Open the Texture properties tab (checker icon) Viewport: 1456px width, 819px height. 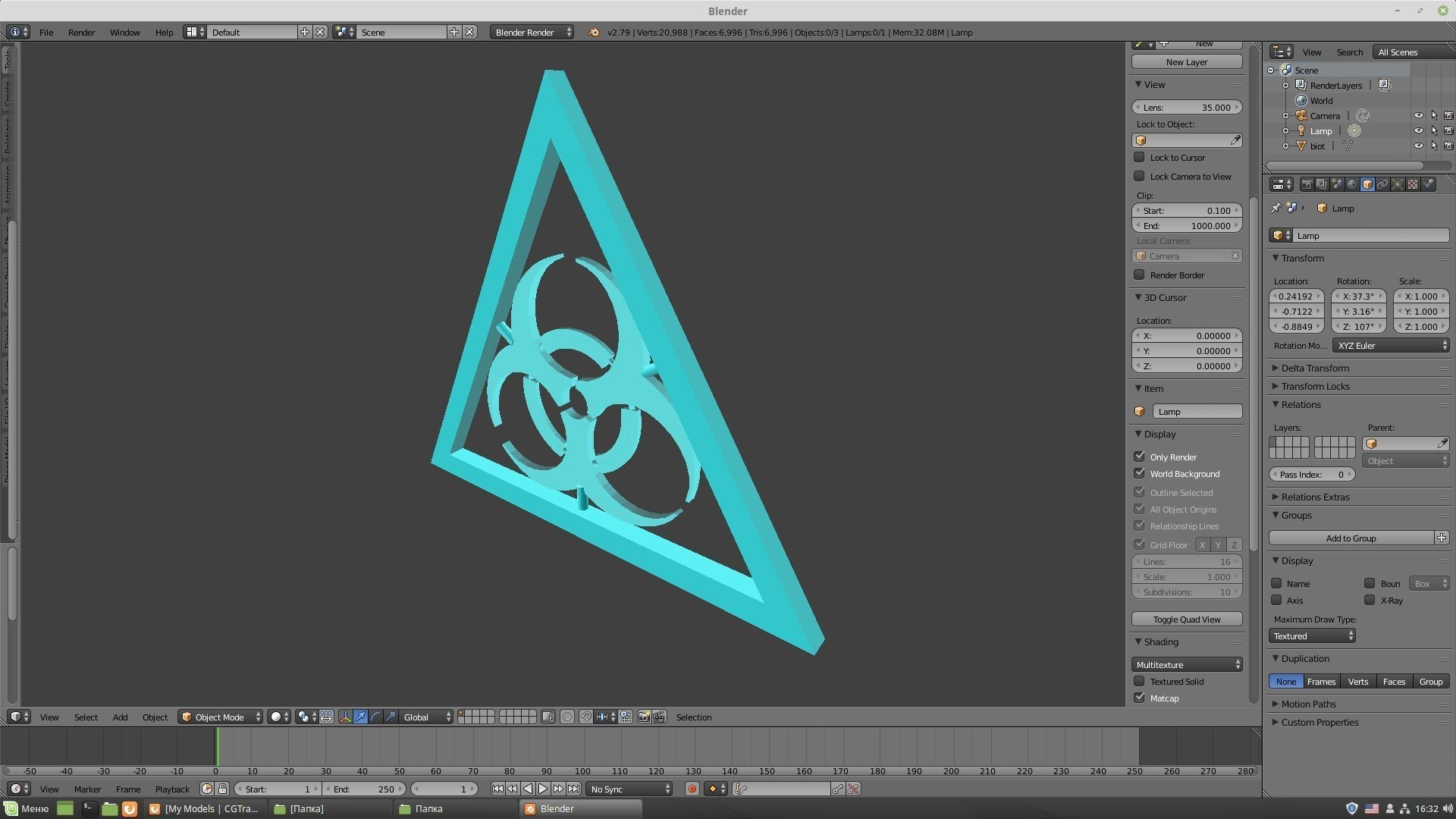pos(1413,184)
